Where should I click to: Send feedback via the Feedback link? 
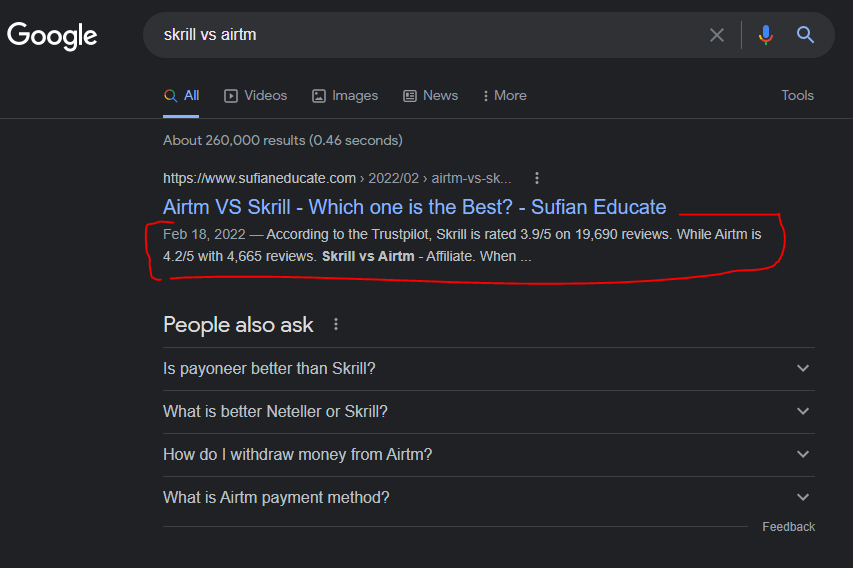(788, 527)
